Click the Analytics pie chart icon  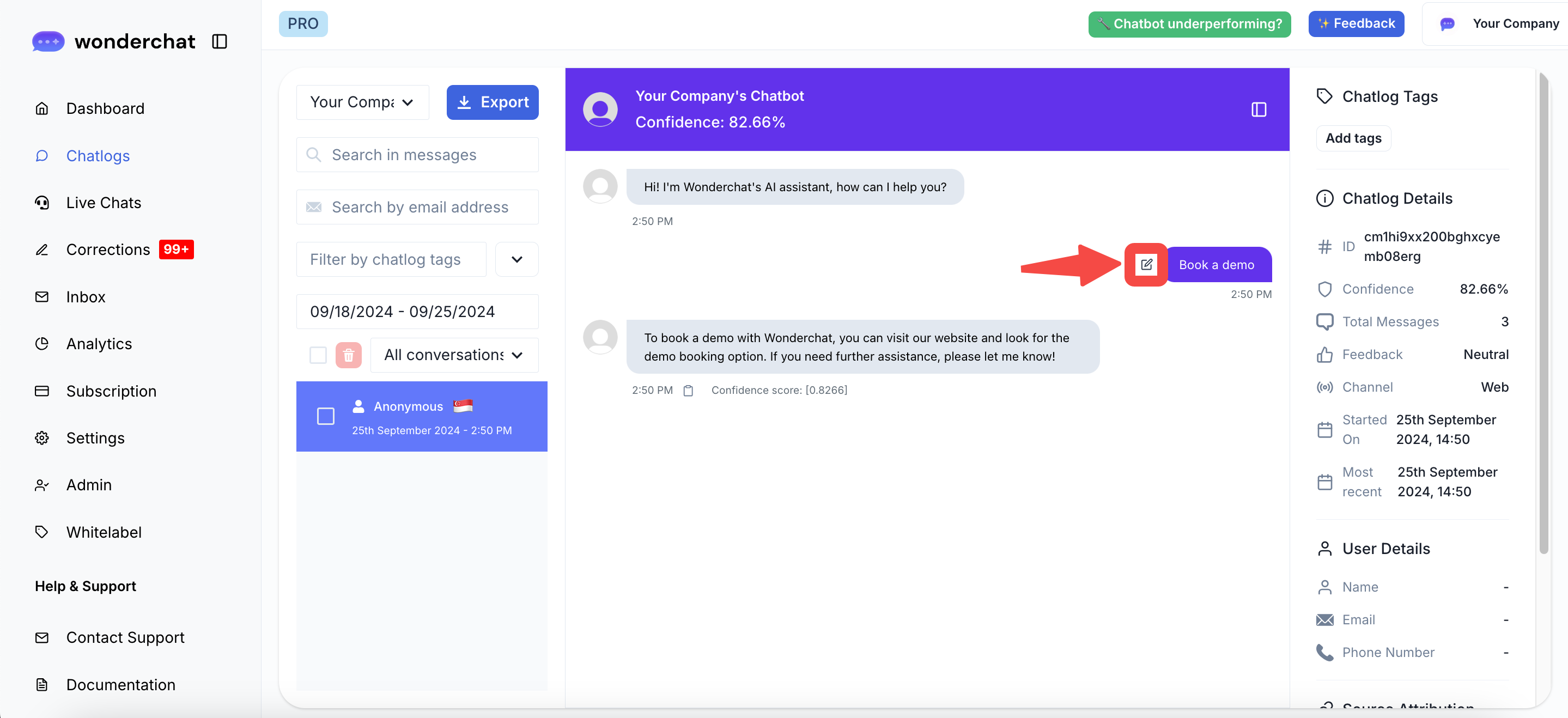point(41,344)
